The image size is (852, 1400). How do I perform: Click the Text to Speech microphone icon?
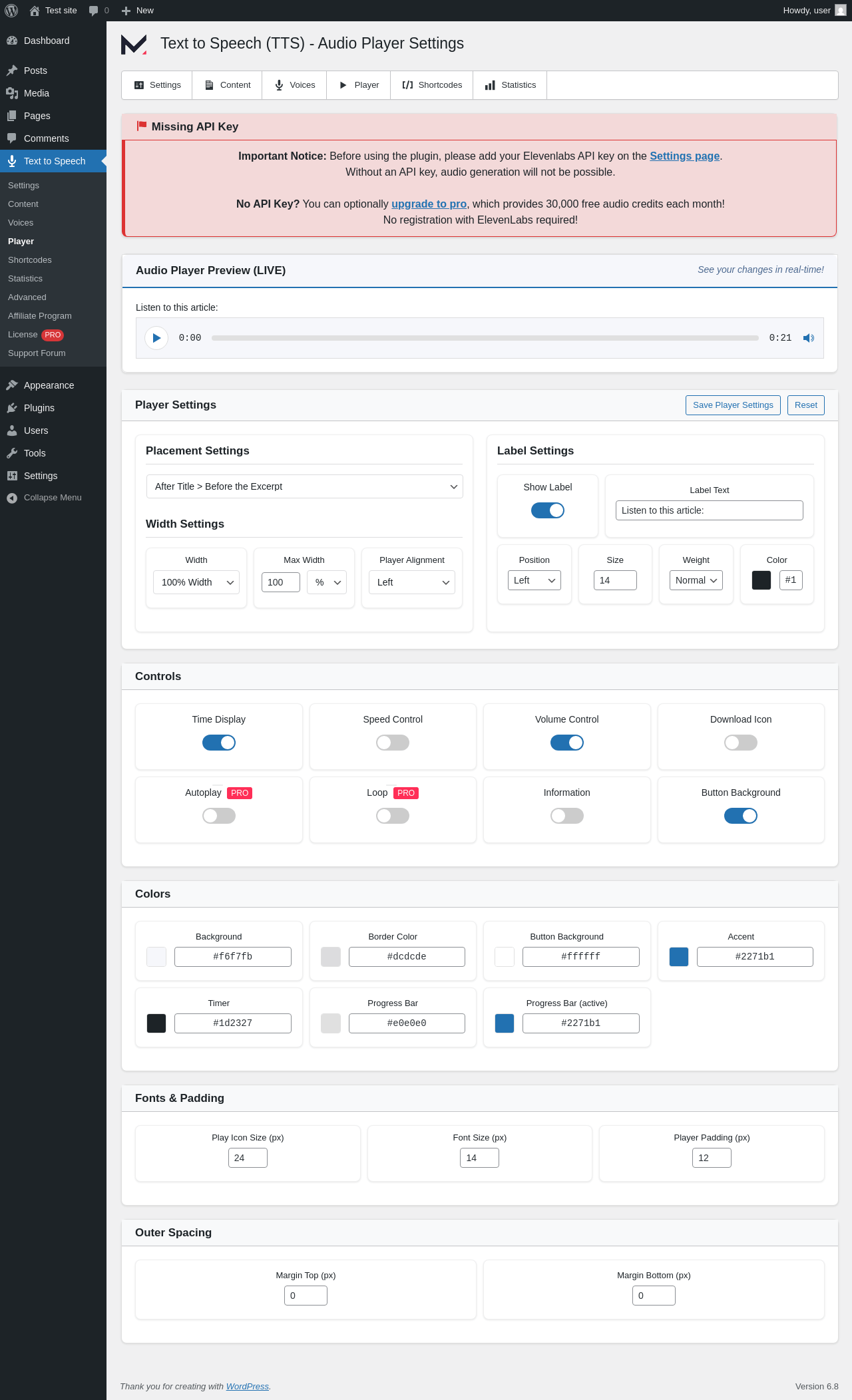point(12,161)
